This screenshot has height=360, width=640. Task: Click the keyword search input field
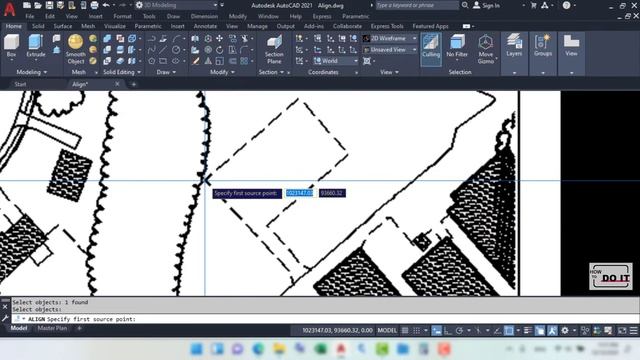pos(417,5)
